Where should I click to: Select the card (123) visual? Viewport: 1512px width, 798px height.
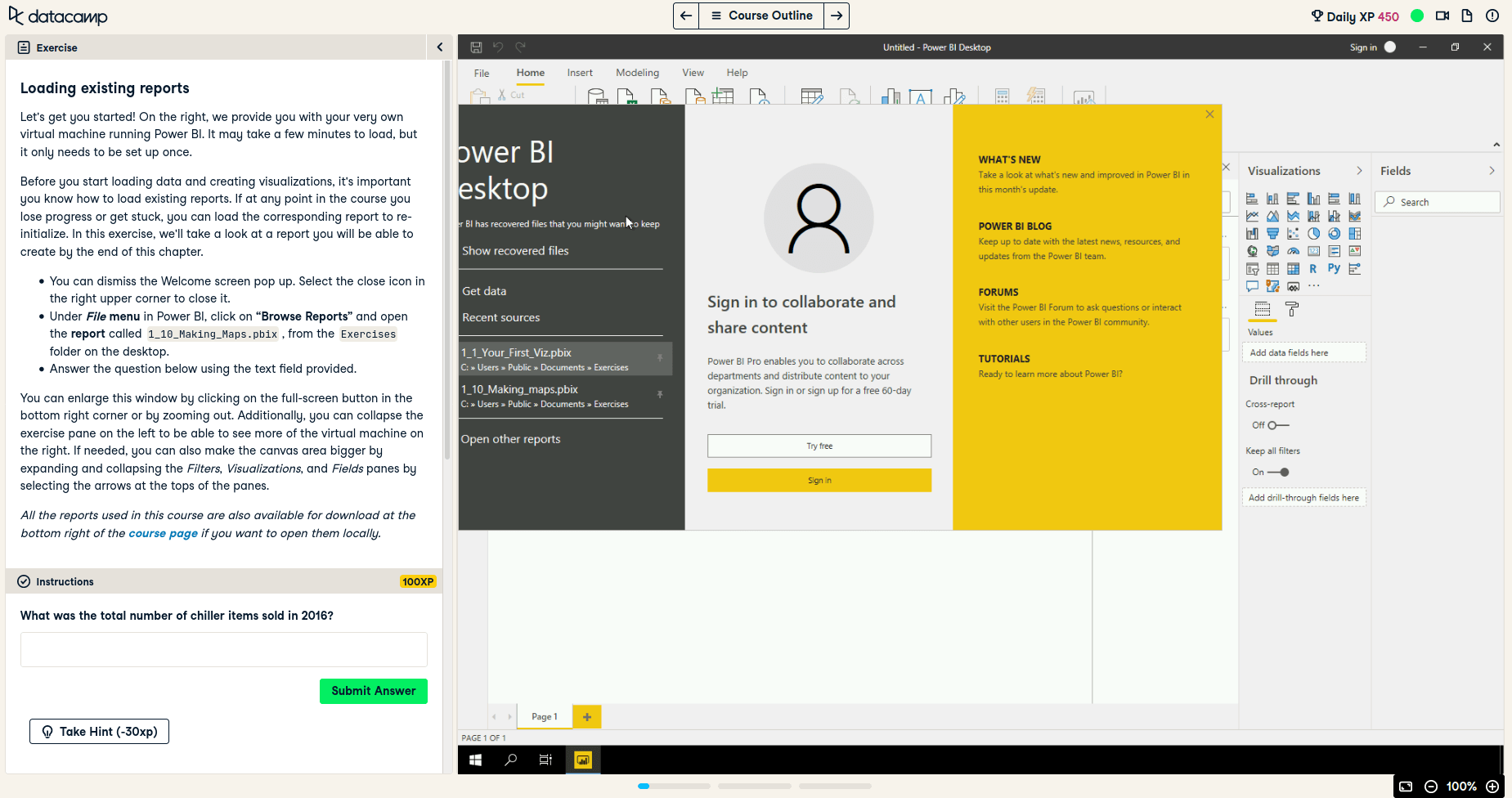point(1313,251)
